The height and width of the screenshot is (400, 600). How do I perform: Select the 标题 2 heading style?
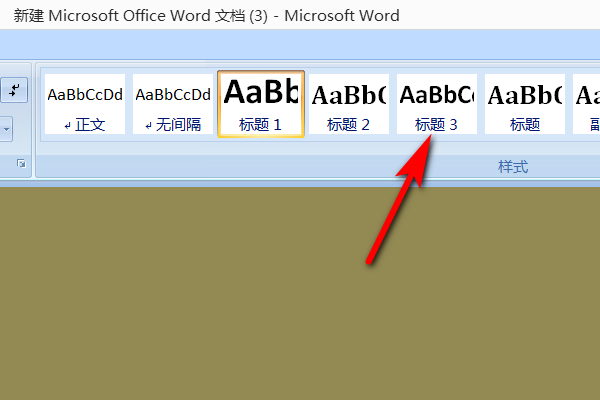pos(349,104)
